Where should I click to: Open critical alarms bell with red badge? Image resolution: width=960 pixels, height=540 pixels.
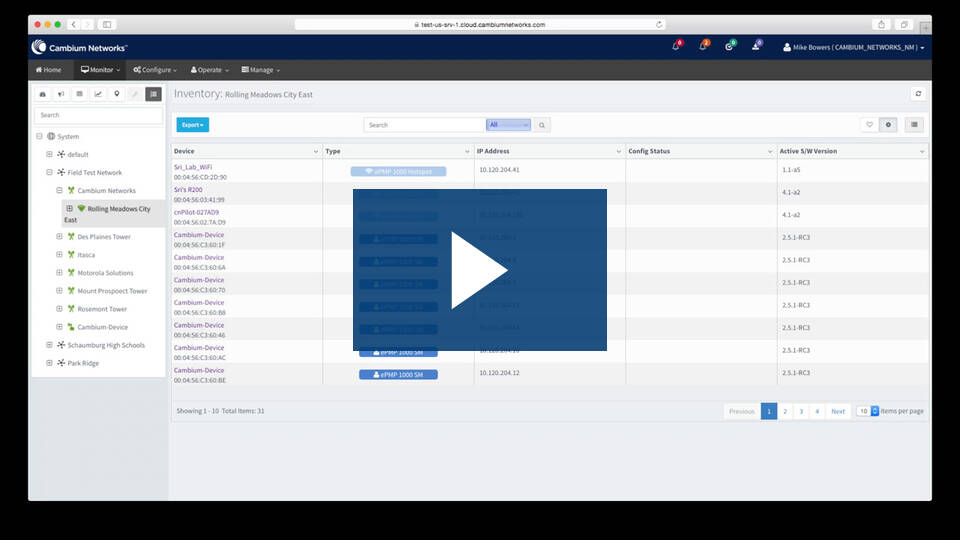[x=677, y=46]
